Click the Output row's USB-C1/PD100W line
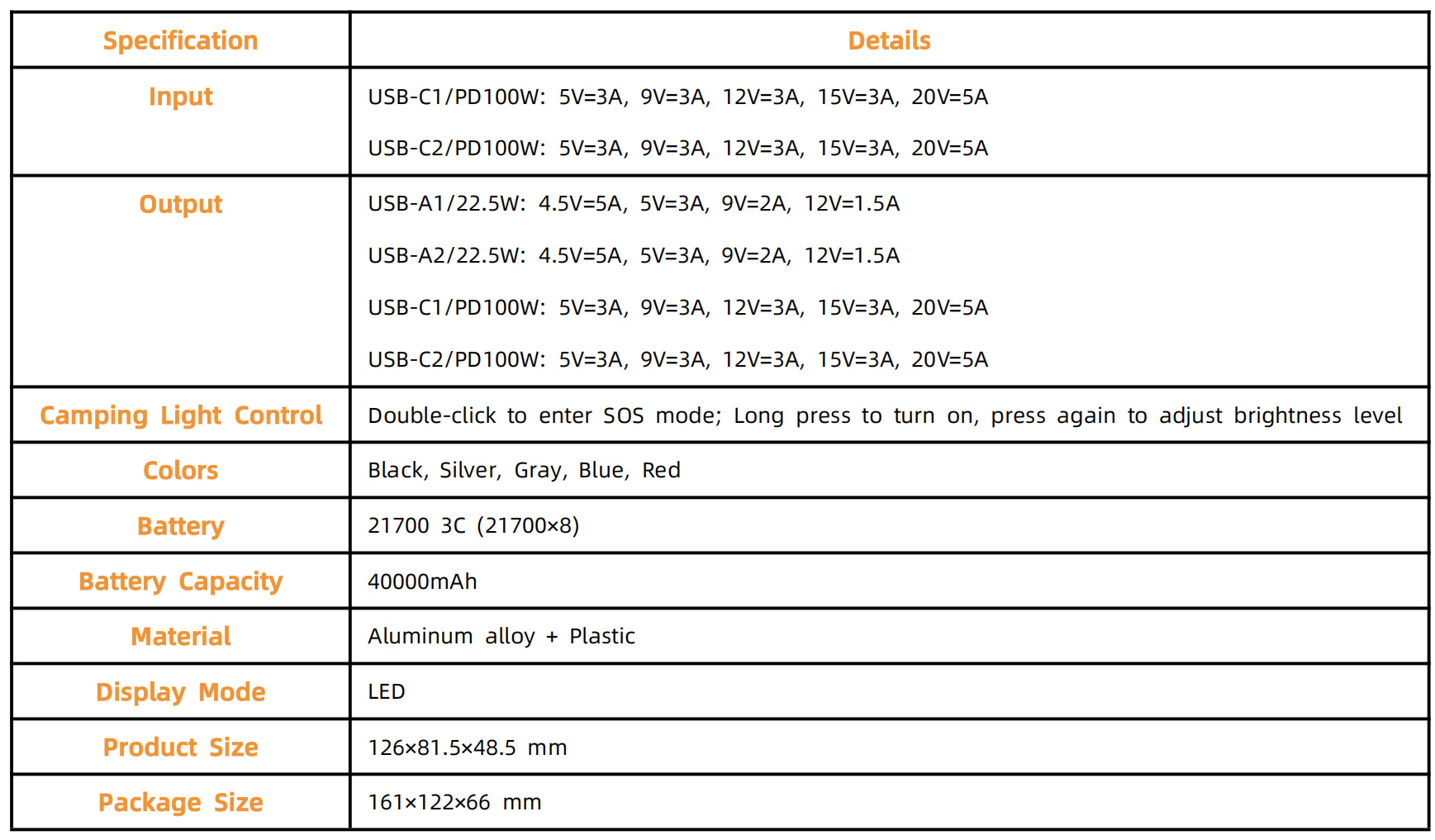1435x840 pixels. [677, 308]
